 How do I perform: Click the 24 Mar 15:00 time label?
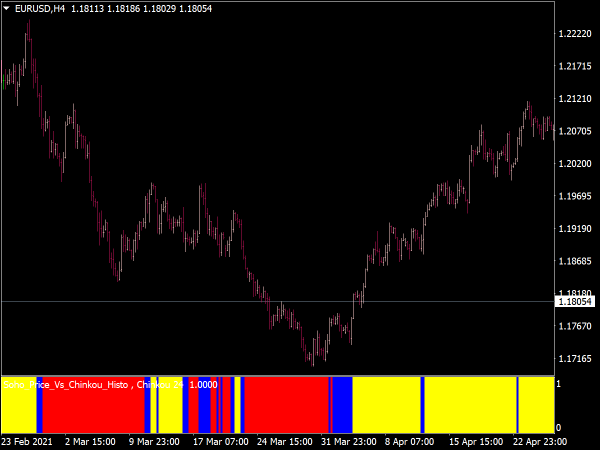285,442
